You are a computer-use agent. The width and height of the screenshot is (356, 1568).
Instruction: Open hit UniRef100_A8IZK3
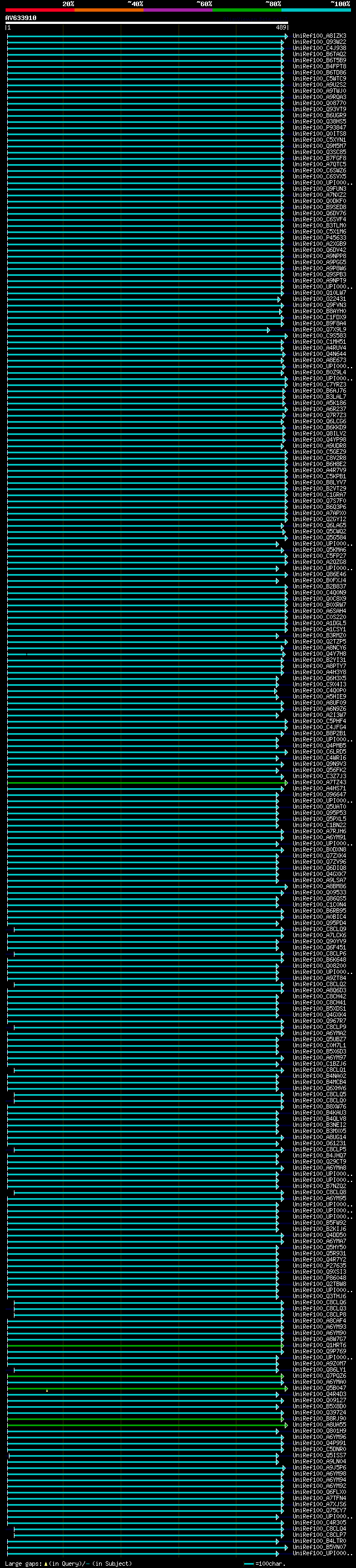pyautogui.click(x=319, y=36)
